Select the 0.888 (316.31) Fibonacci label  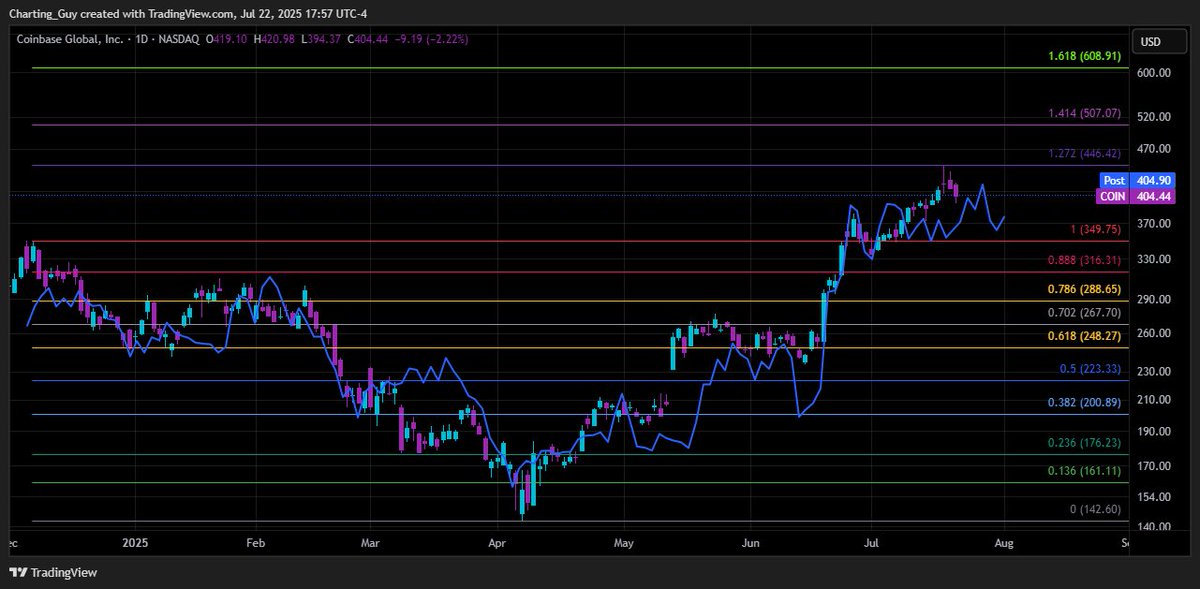tap(1083, 260)
